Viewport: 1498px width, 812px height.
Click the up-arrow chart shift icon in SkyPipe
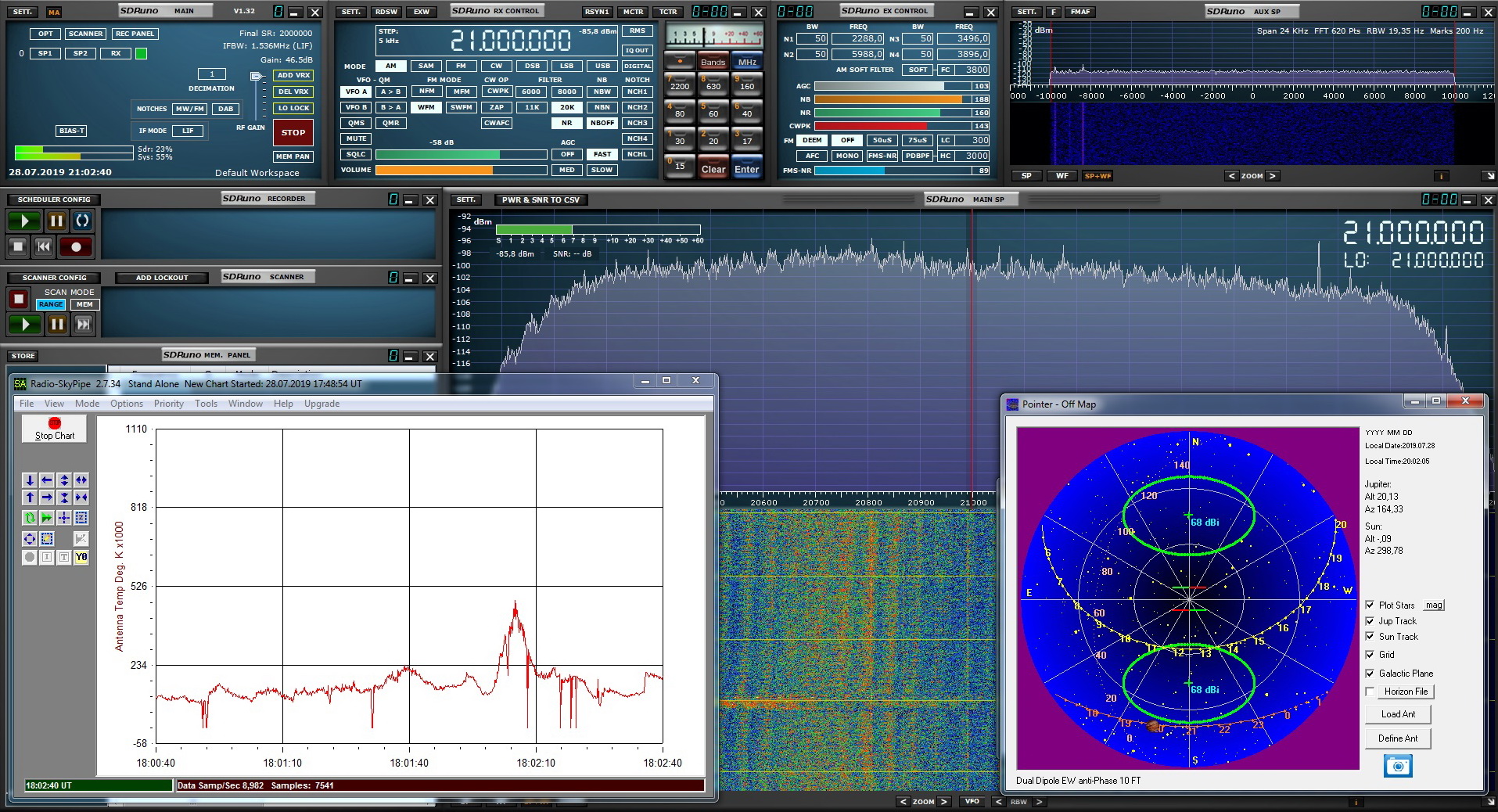pyautogui.click(x=30, y=498)
